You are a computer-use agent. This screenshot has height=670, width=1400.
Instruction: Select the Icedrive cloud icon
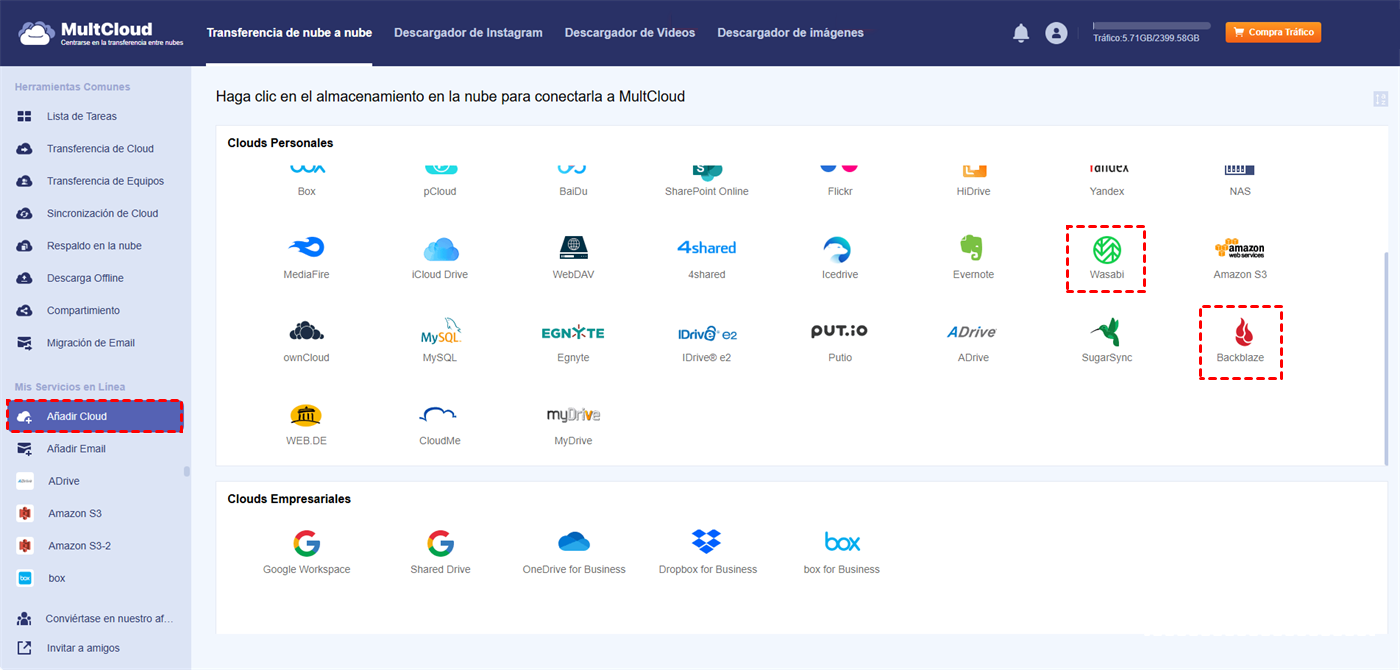[836, 249]
